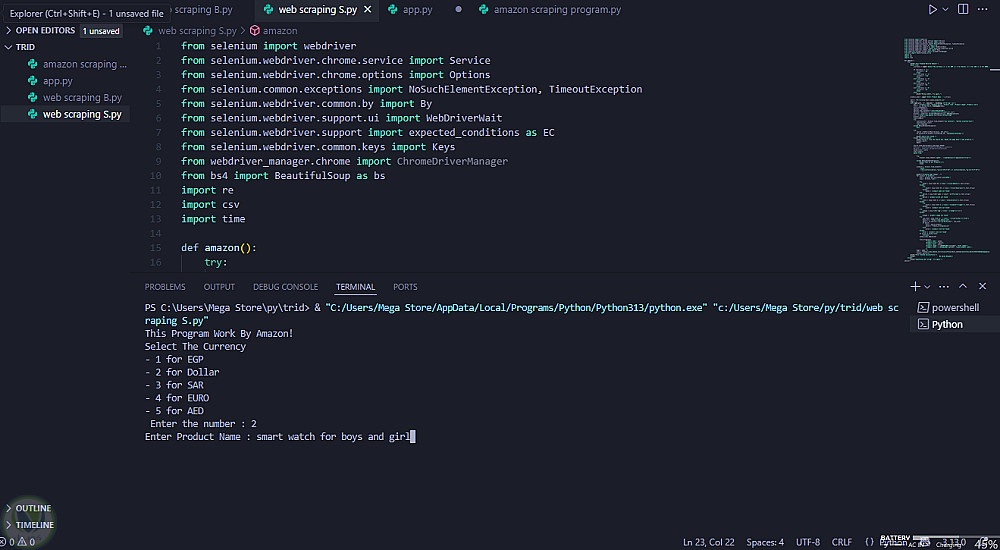Open the OUTPUT panel tab

tap(219, 287)
